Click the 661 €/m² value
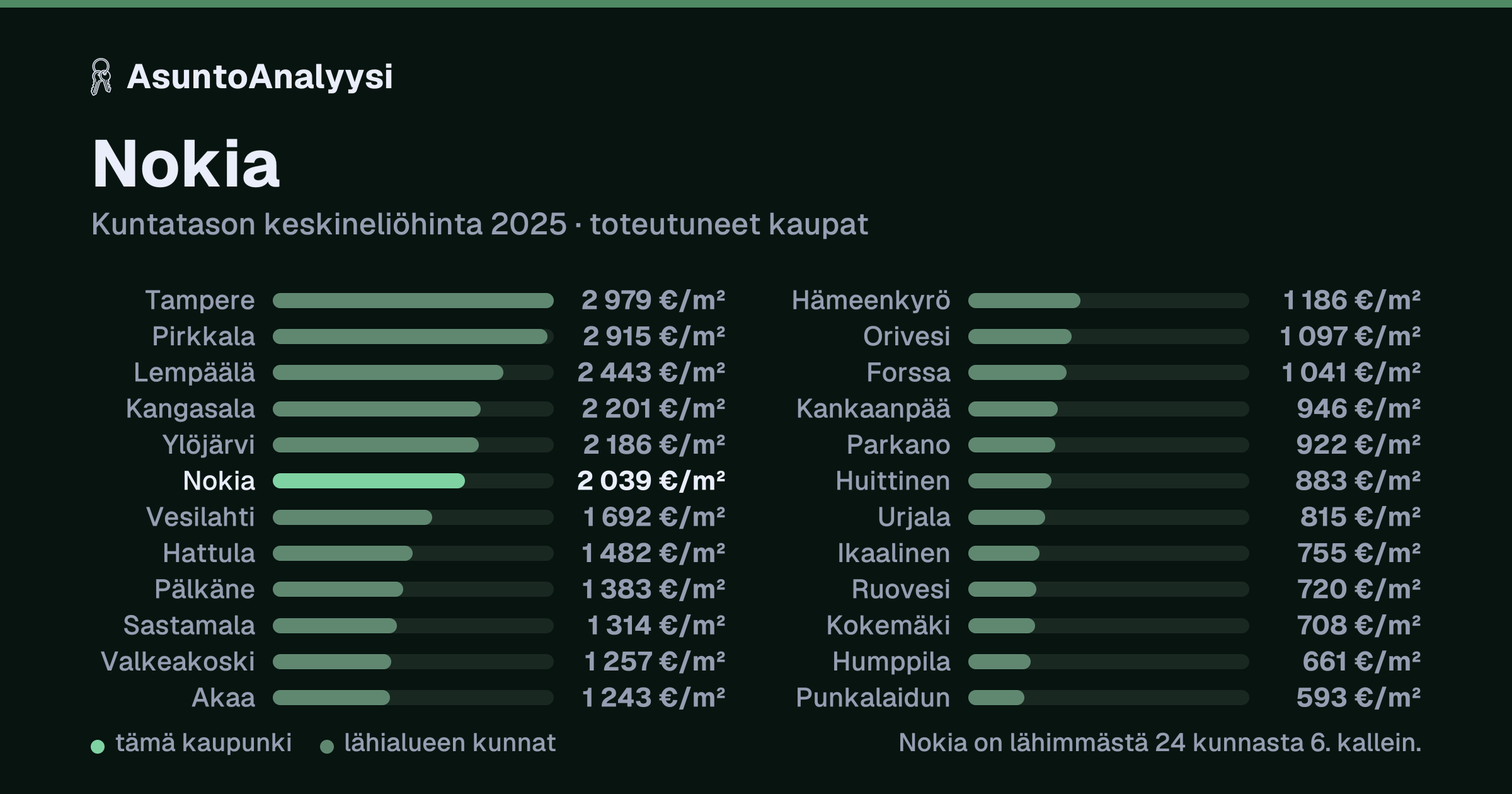The image size is (1512, 794). (x=1362, y=662)
